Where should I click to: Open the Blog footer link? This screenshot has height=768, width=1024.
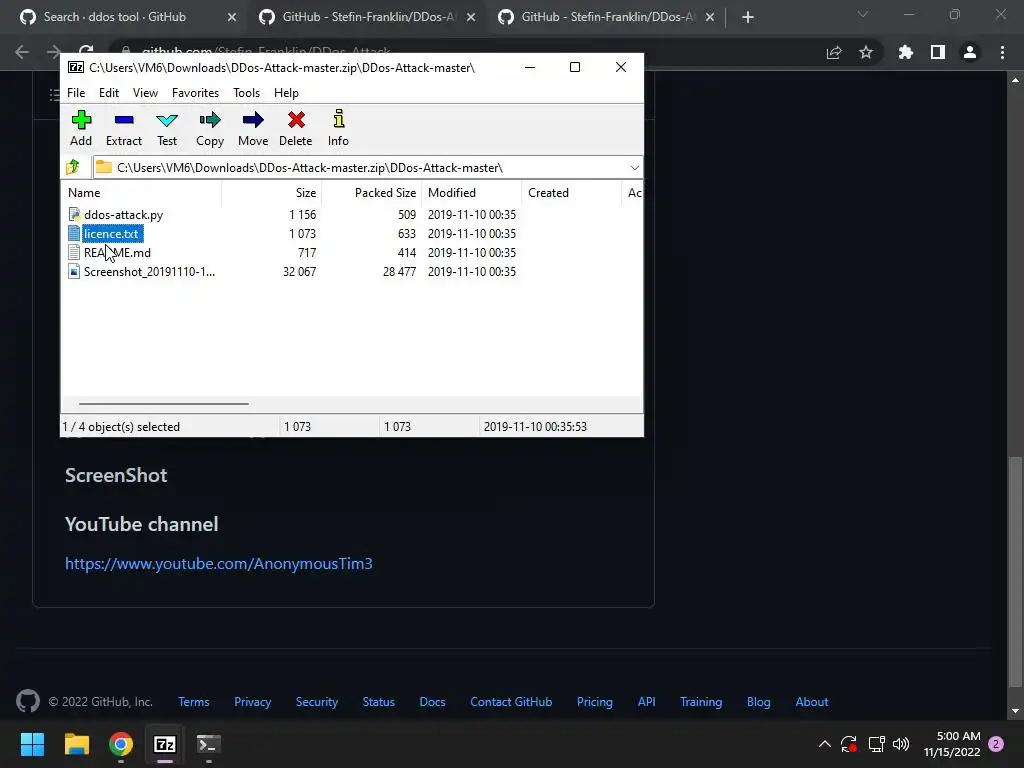coord(758,701)
